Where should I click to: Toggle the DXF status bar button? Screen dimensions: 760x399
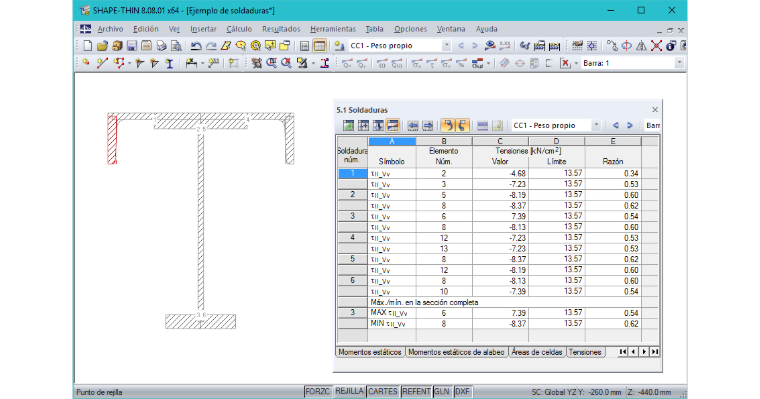click(x=462, y=392)
